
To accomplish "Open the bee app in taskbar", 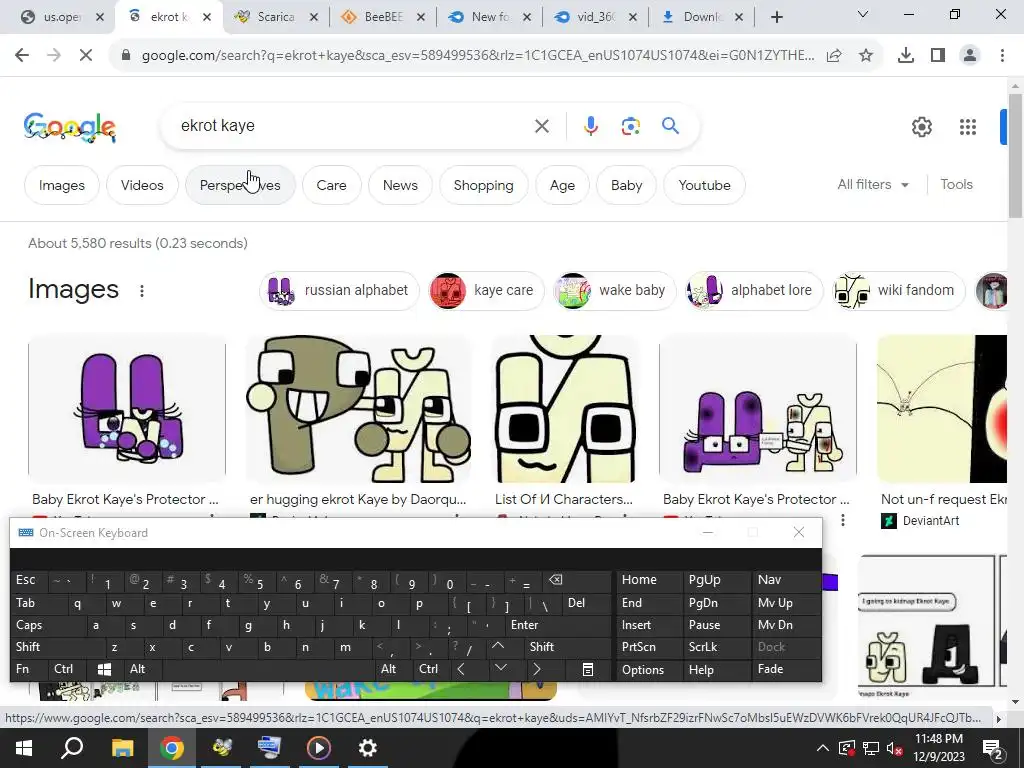I will [221, 748].
